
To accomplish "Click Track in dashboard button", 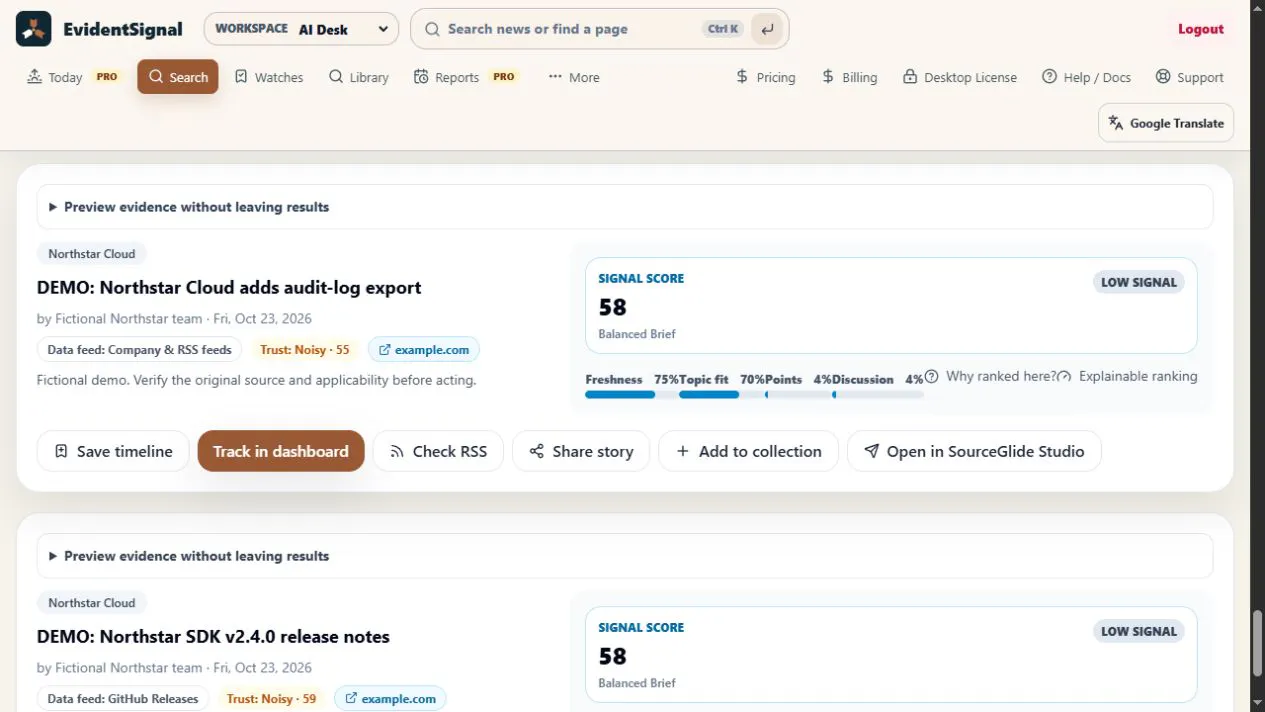I will (x=281, y=451).
